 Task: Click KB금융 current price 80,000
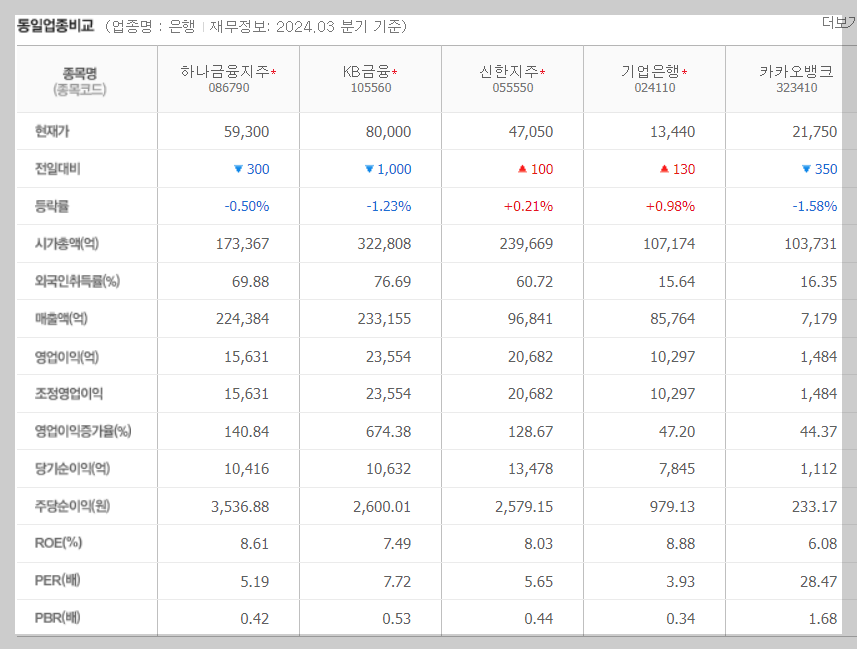point(389,132)
